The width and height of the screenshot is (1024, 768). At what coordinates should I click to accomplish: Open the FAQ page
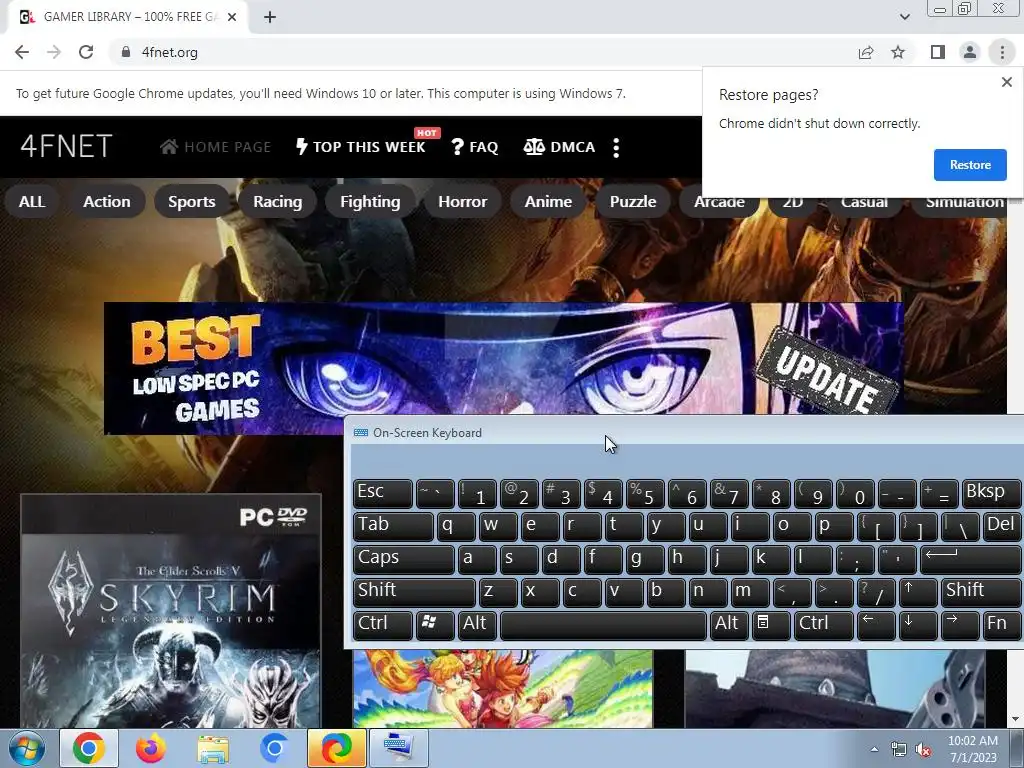coord(475,147)
